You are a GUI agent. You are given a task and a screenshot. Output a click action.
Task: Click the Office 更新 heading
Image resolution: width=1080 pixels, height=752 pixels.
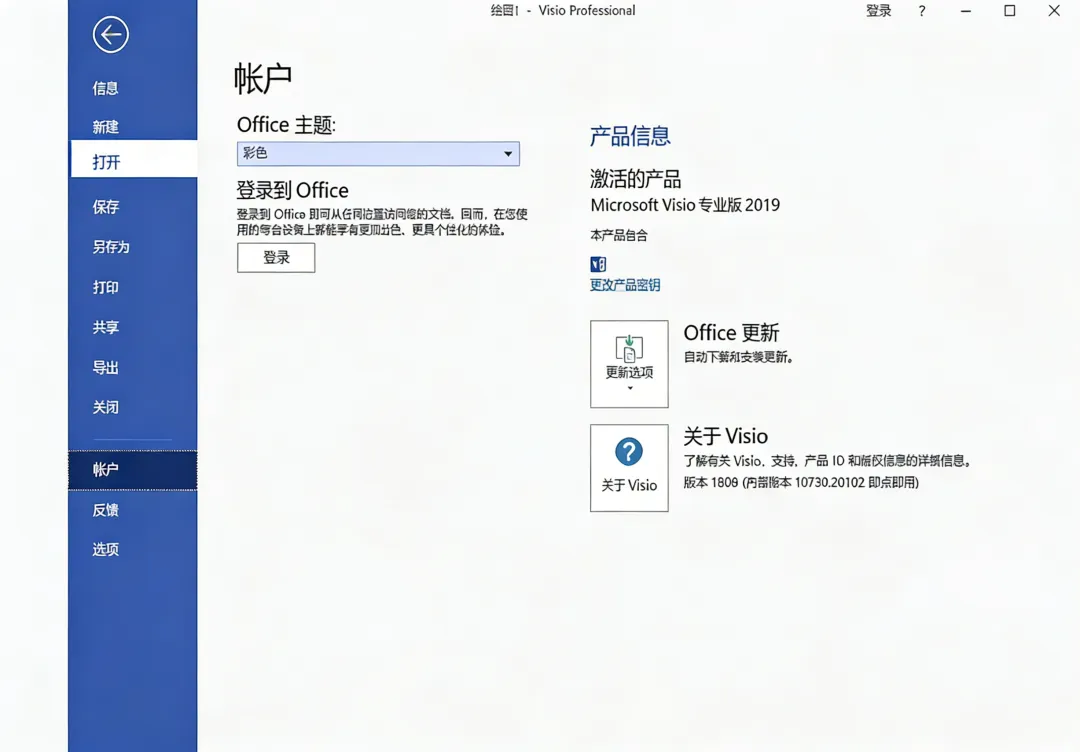click(x=731, y=333)
